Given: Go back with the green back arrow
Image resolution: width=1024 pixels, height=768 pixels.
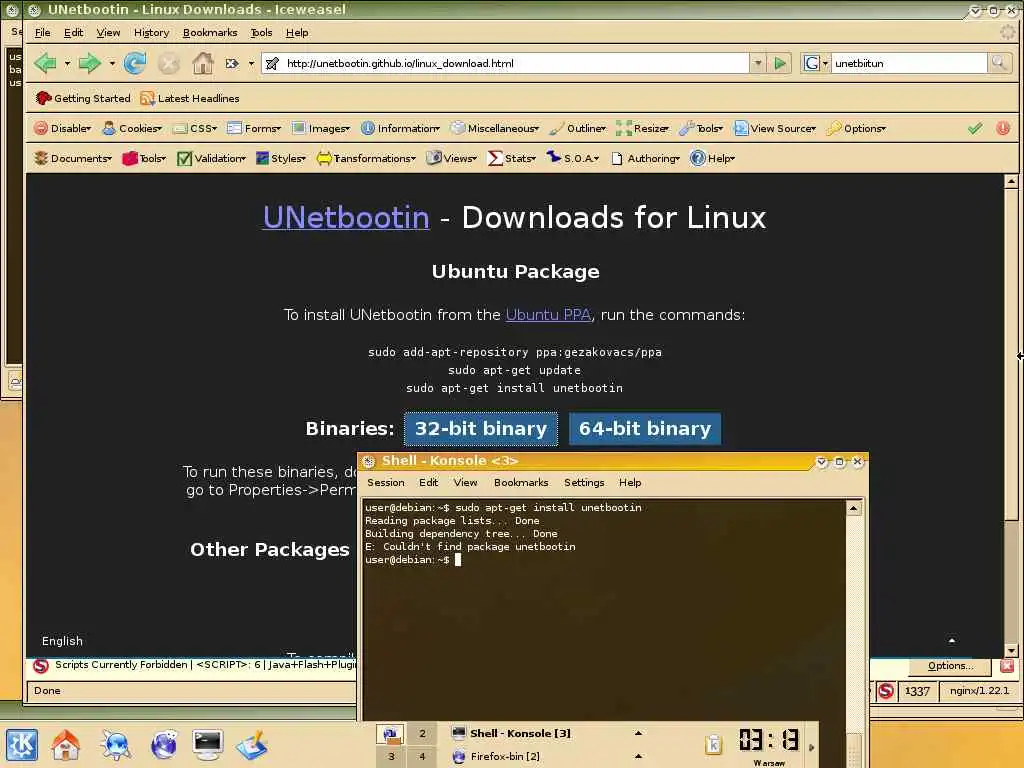Looking at the screenshot, I should coord(45,63).
